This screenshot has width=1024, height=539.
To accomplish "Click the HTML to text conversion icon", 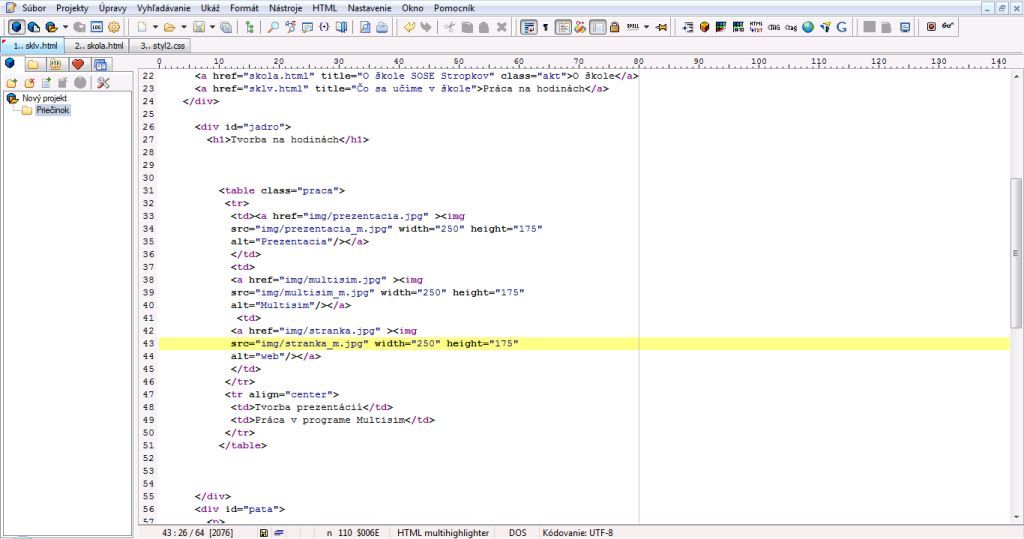I will coord(756,27).
